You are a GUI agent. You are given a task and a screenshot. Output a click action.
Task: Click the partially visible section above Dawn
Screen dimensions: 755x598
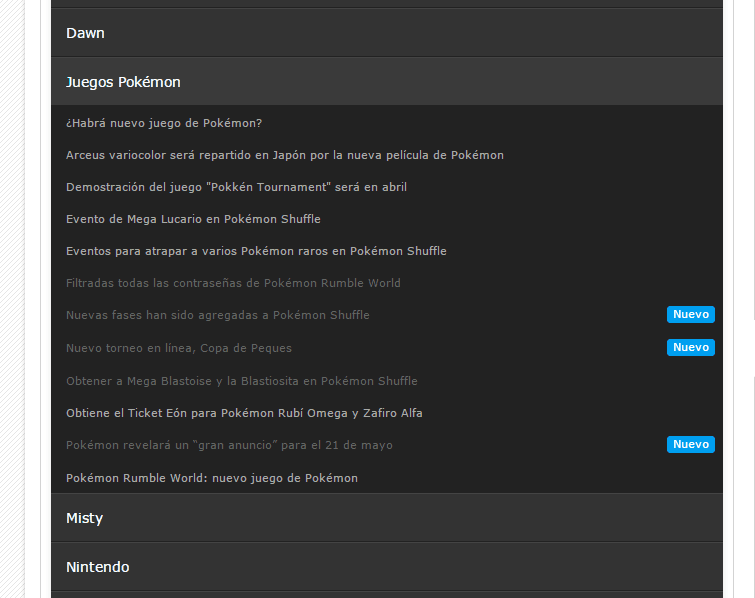[386, 3]
